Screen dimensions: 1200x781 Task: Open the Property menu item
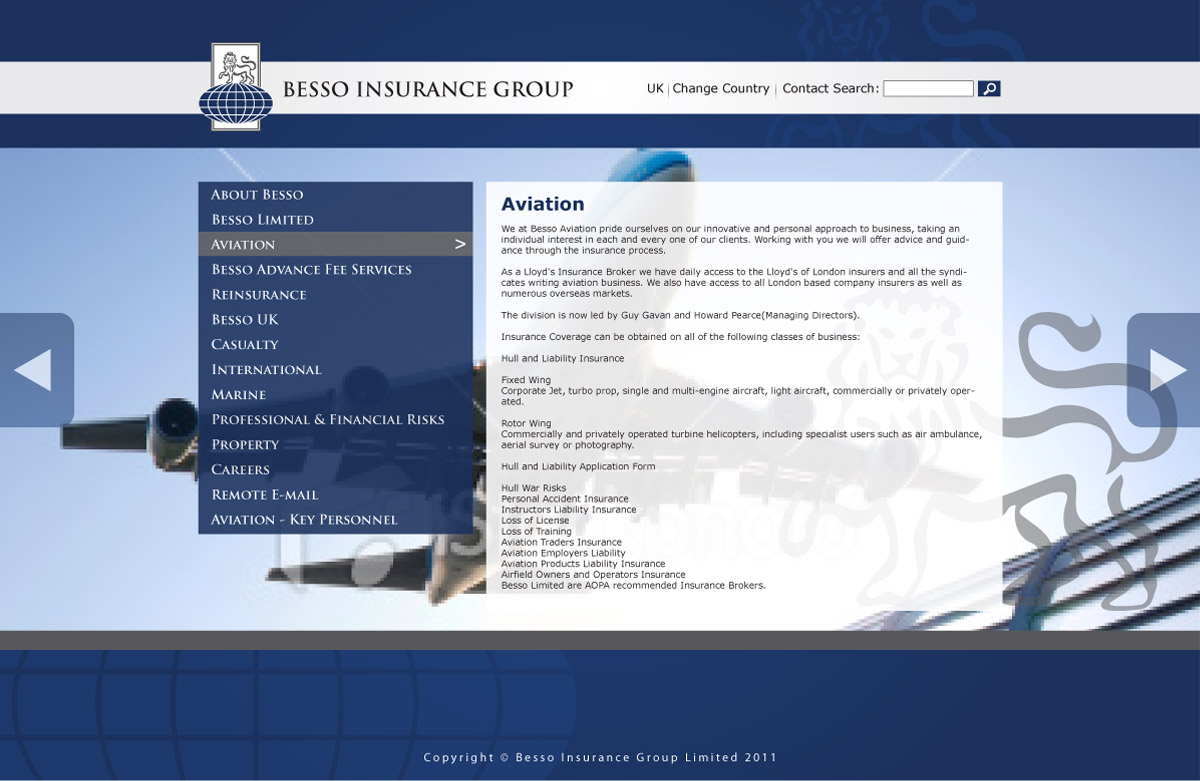point(245,444)
